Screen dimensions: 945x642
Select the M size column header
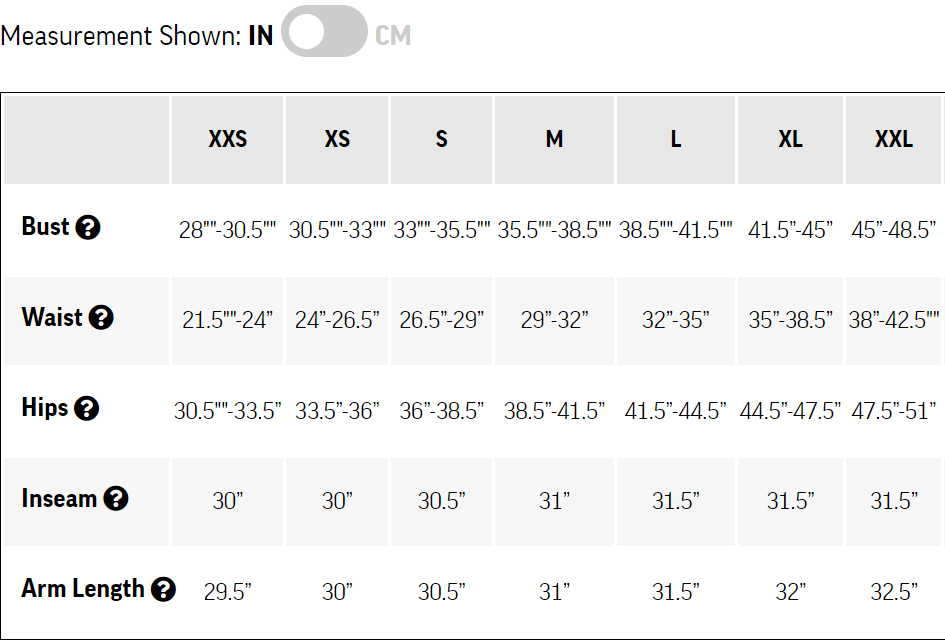(554, 139)
